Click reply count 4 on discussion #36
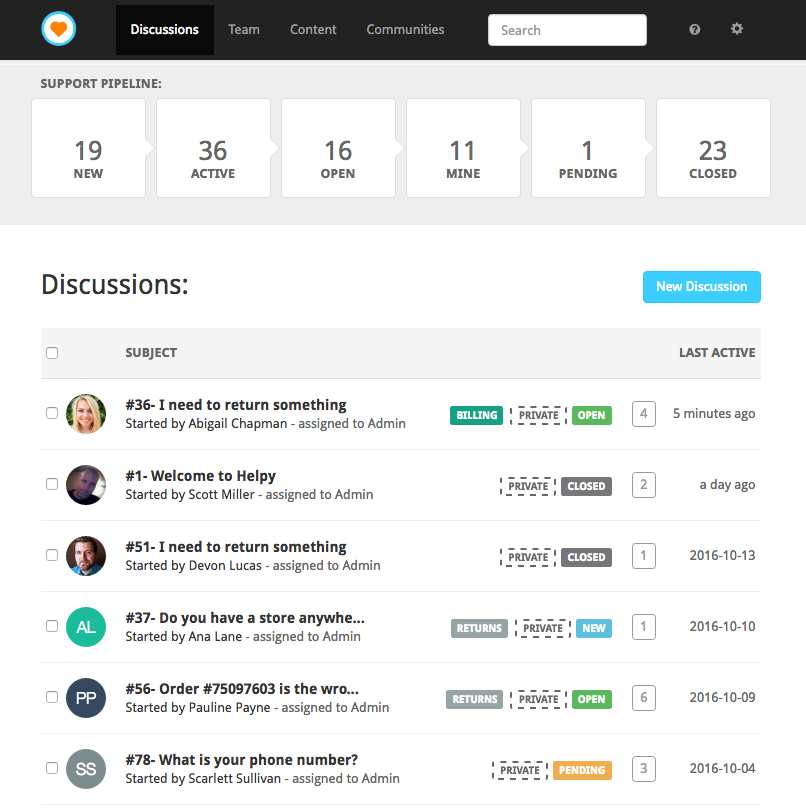Screen dimensions: 806x808 [644, 414]
